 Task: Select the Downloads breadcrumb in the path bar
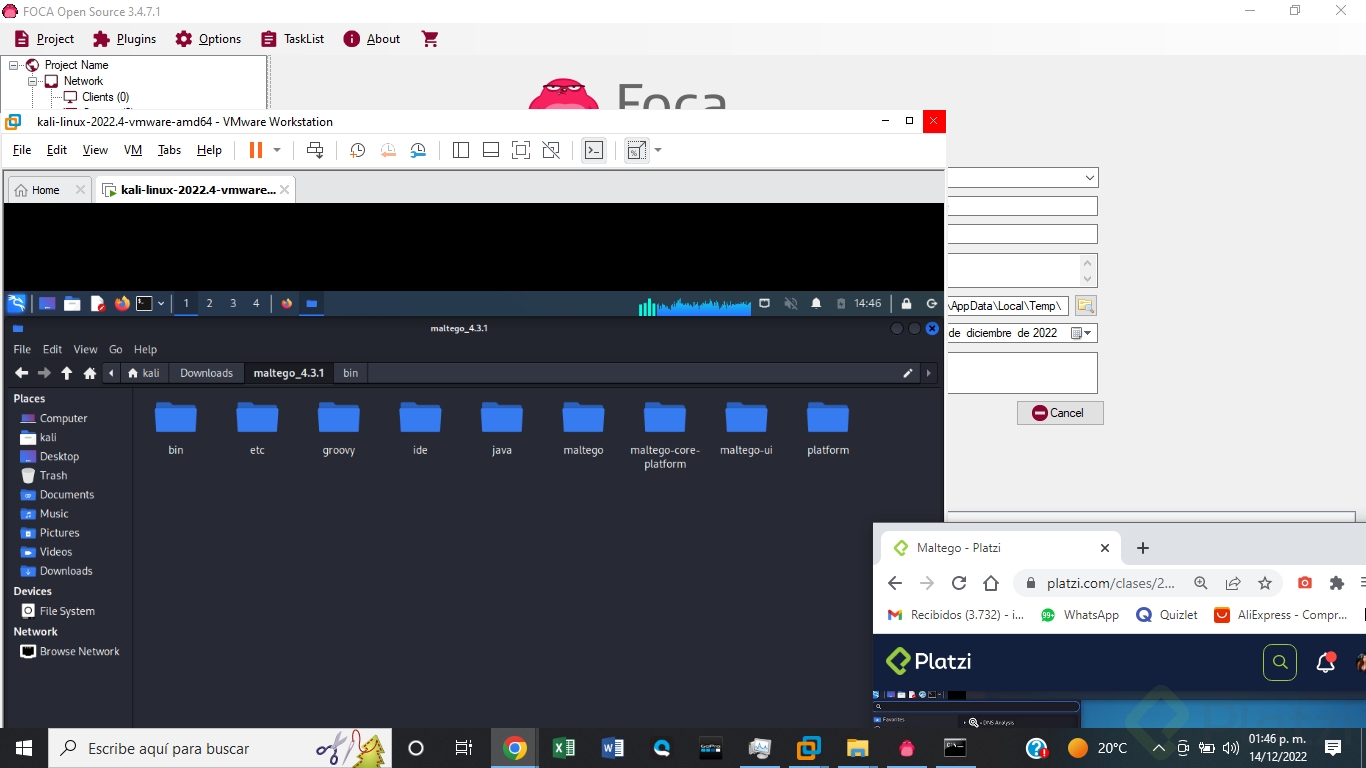(206, 373)
